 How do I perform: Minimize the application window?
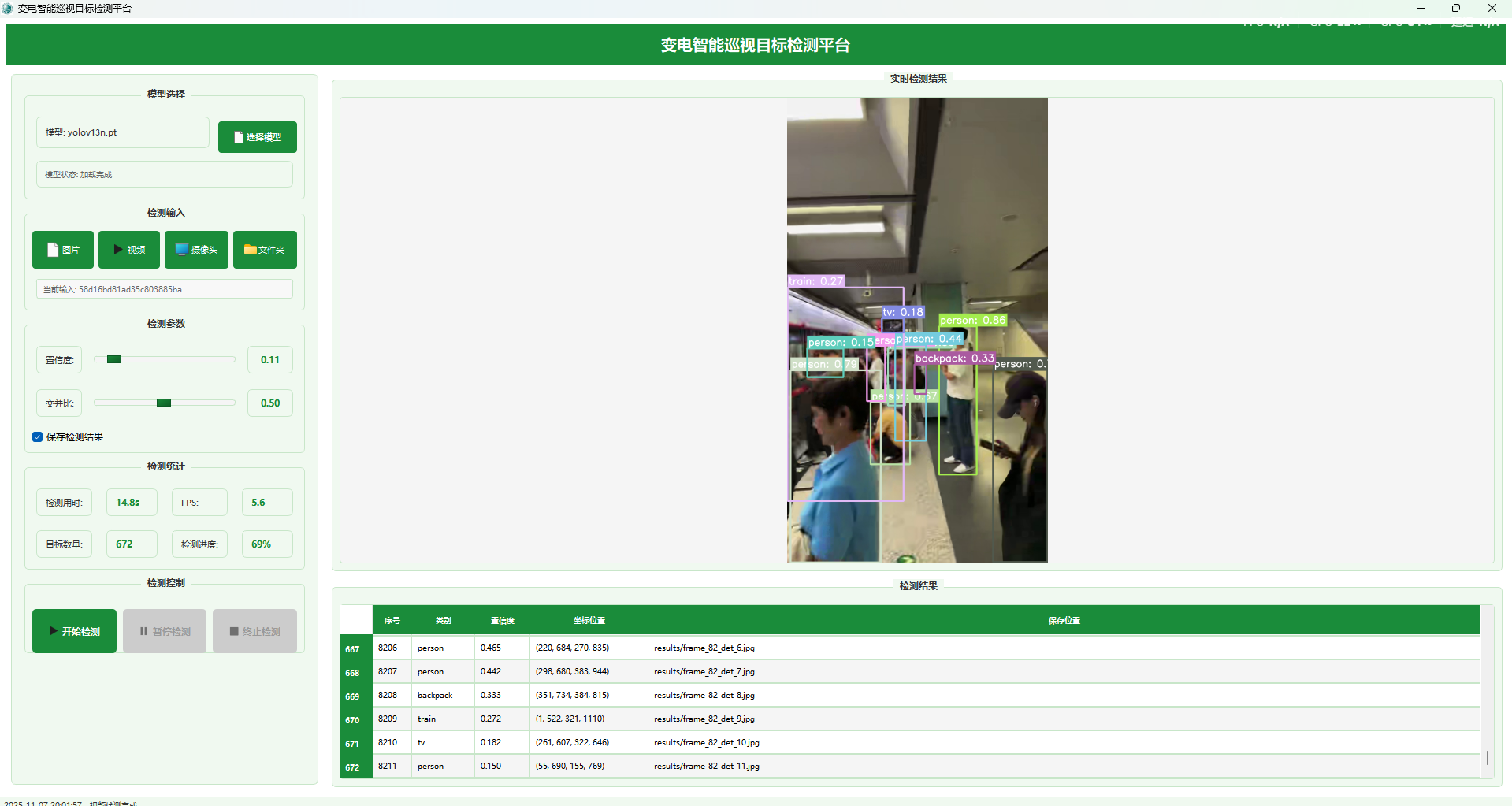point(1421,8)
